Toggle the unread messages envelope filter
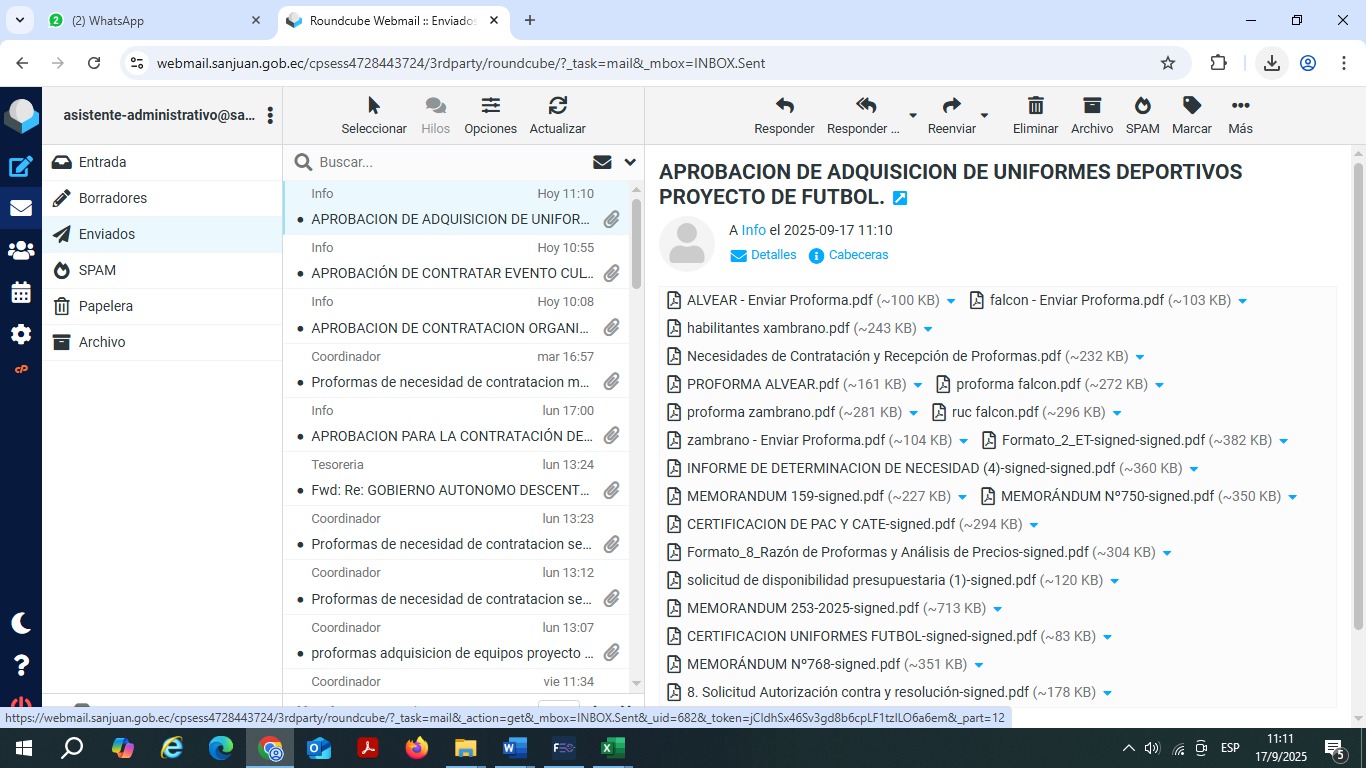 (x=602, y=162)
